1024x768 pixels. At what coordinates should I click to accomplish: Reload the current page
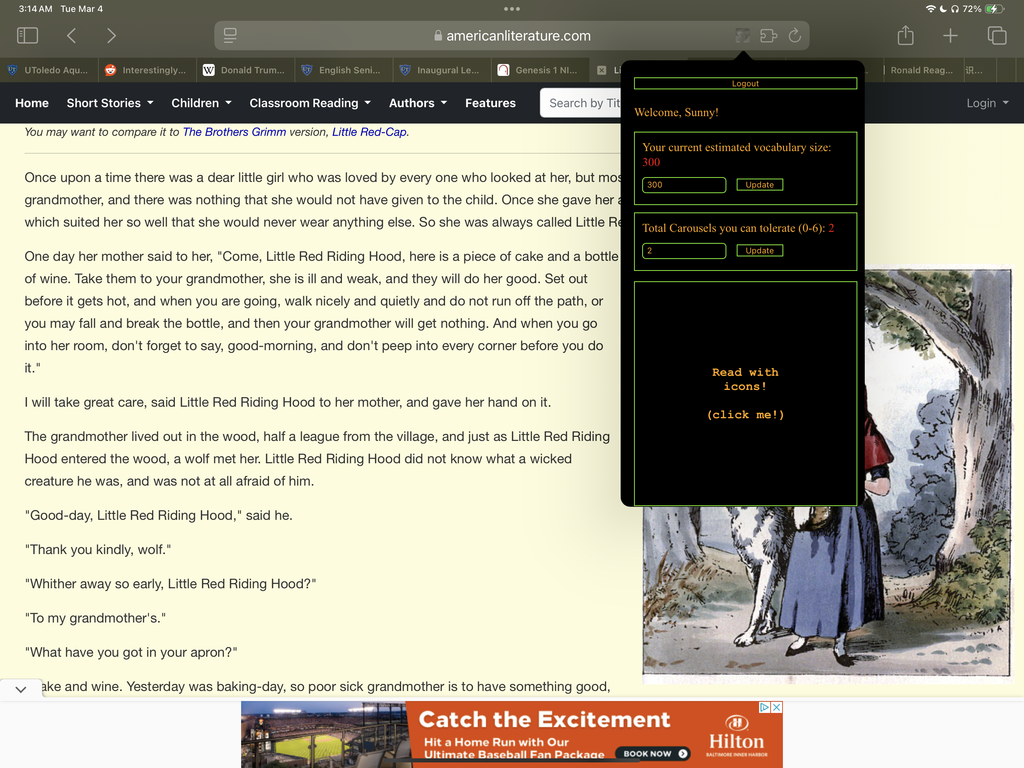click(x=795, y=35)
